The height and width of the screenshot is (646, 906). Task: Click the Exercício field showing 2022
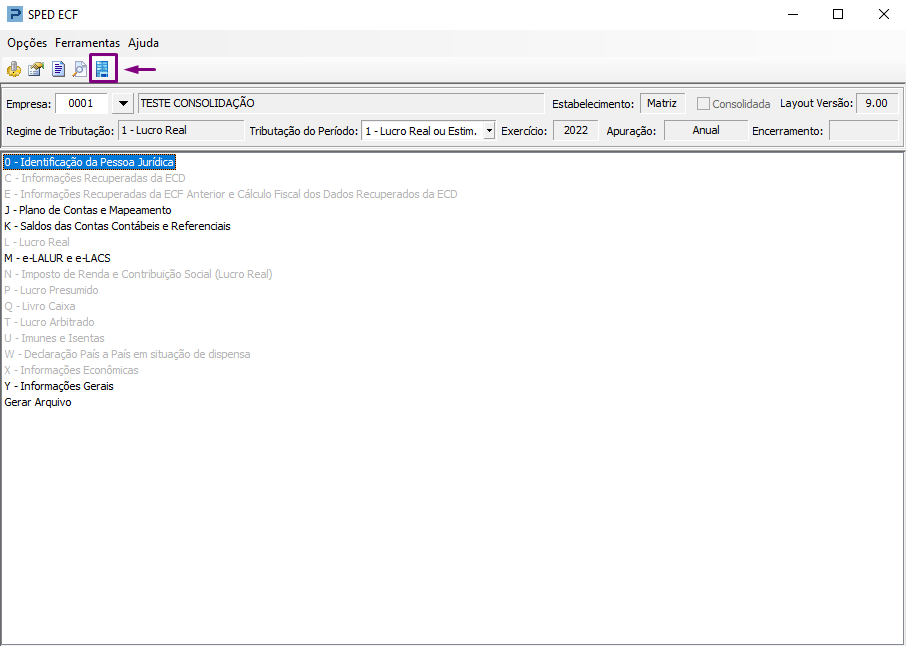576,131
